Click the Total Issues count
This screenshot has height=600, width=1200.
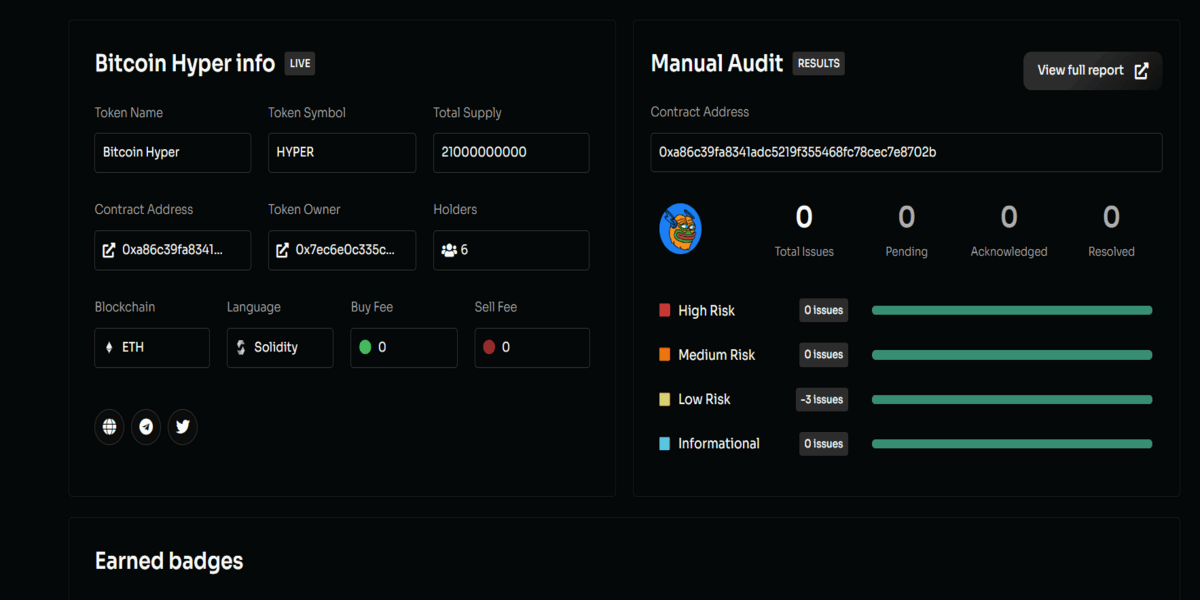pyautogui.click(x=804, y=217)
